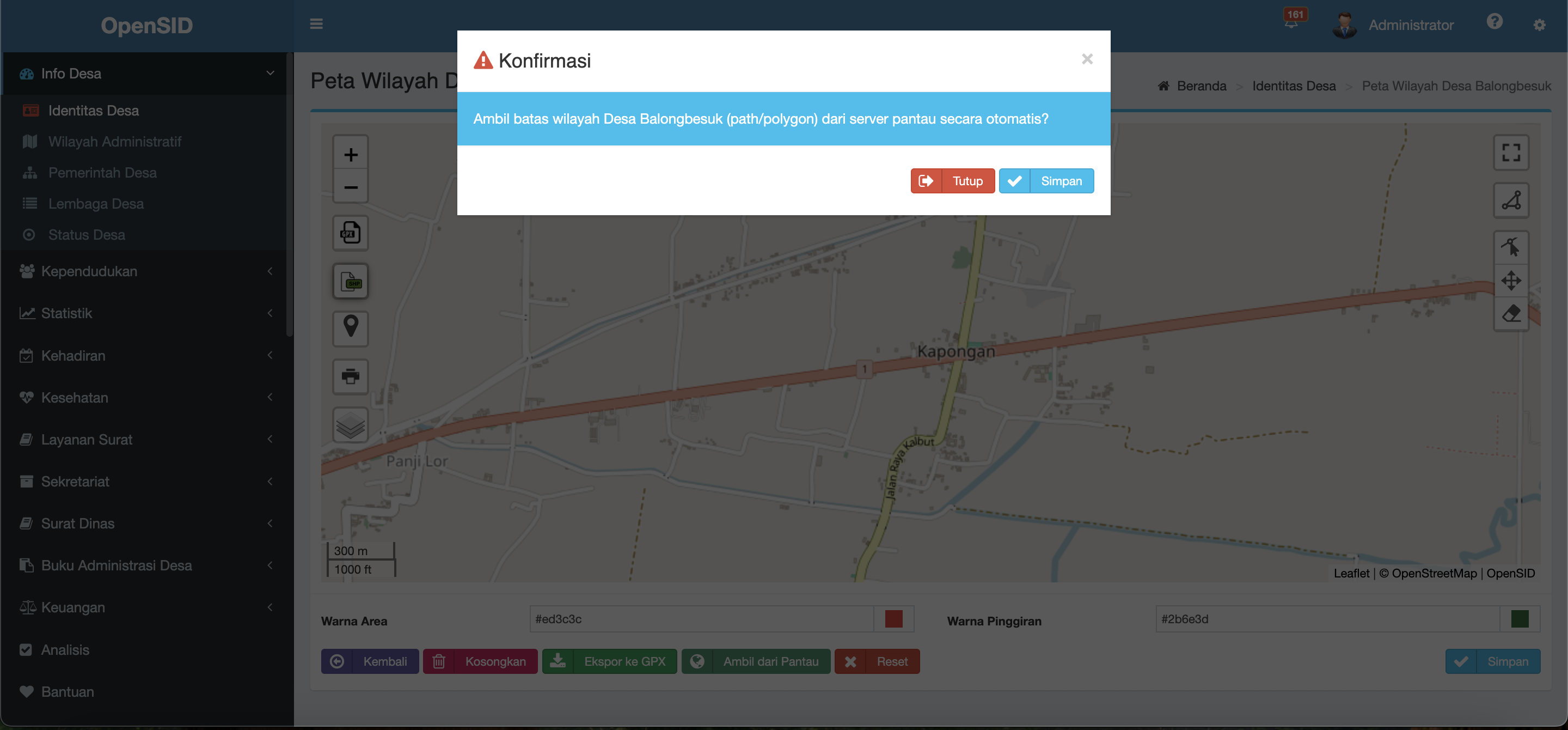This screenshot has width=1568, height=730.
Task: Click the location marker map button
Action: [350, 327]
